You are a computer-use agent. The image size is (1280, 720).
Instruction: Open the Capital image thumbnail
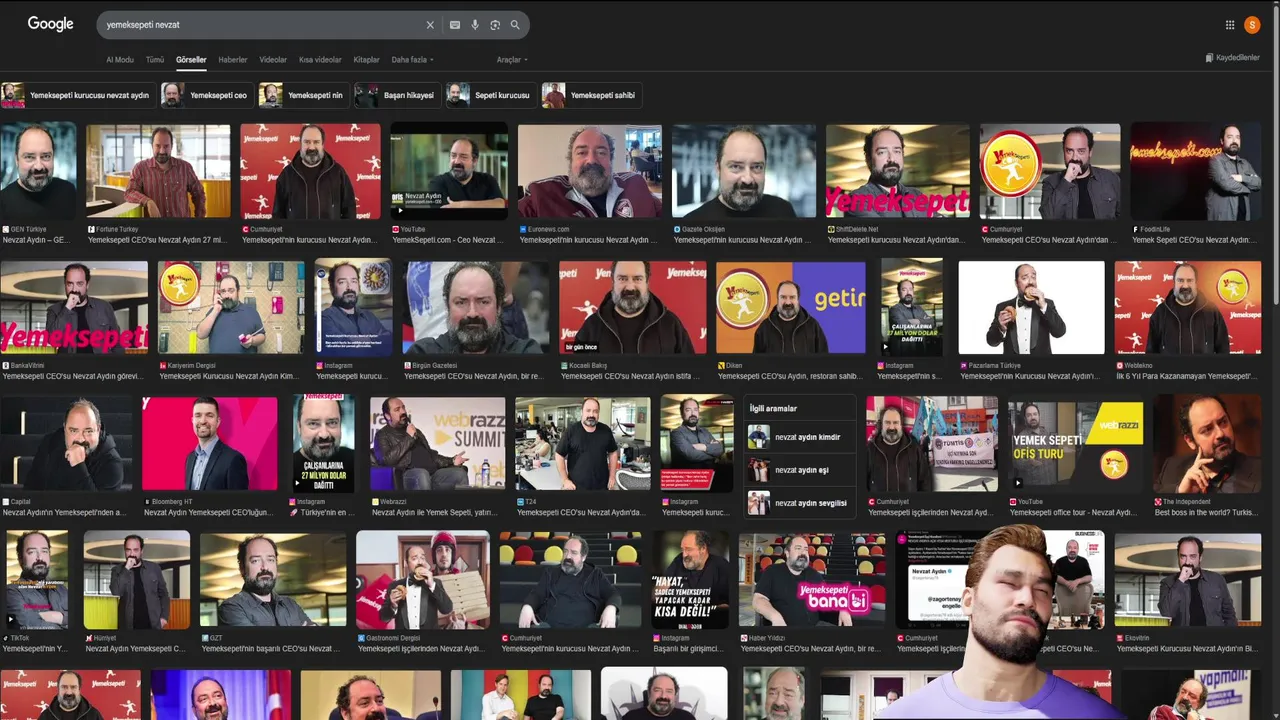tap(66, 443)
